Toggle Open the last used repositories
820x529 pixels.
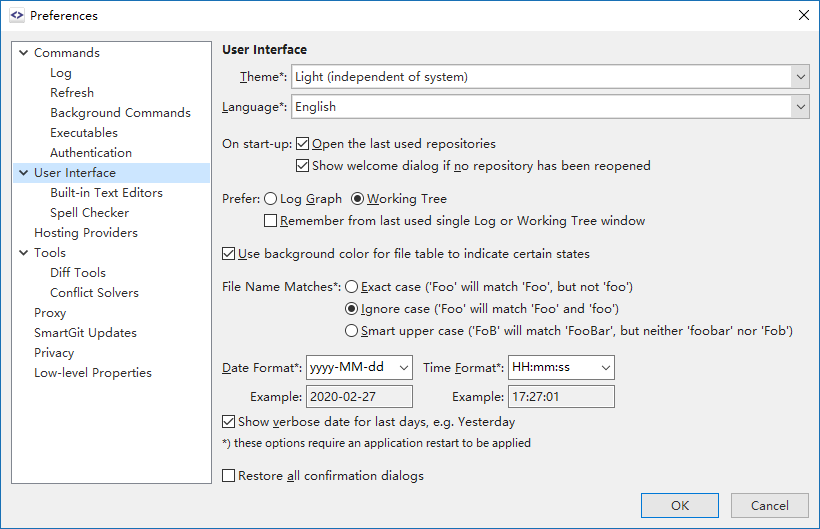(x=304, y=144)
